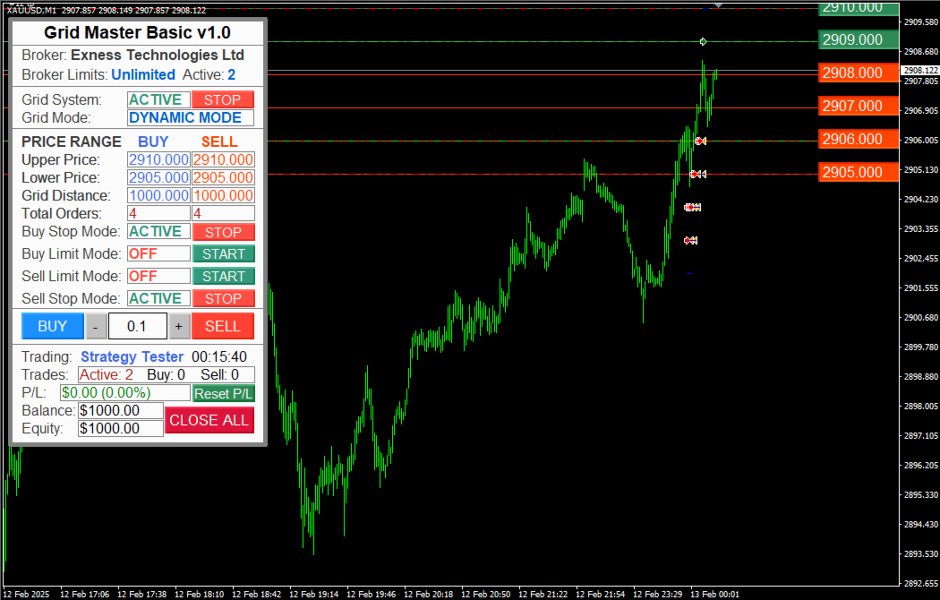Click the Strategy Tester label

point(131,356)
